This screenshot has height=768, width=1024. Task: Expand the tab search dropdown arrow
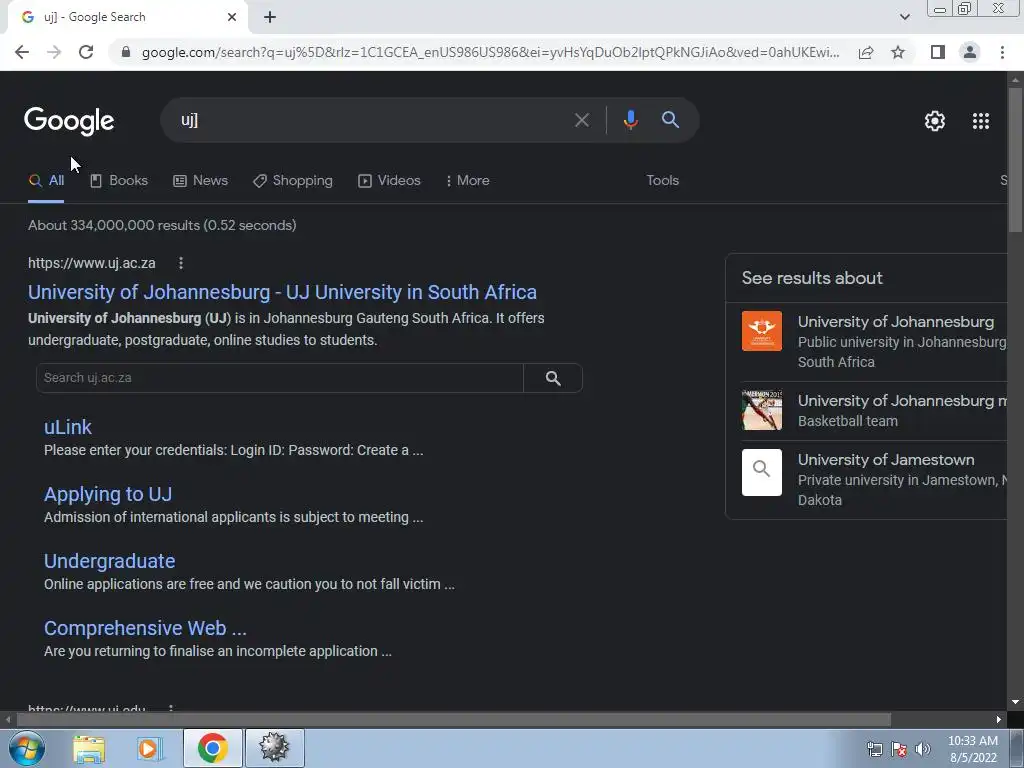click(x=904, y=17)
